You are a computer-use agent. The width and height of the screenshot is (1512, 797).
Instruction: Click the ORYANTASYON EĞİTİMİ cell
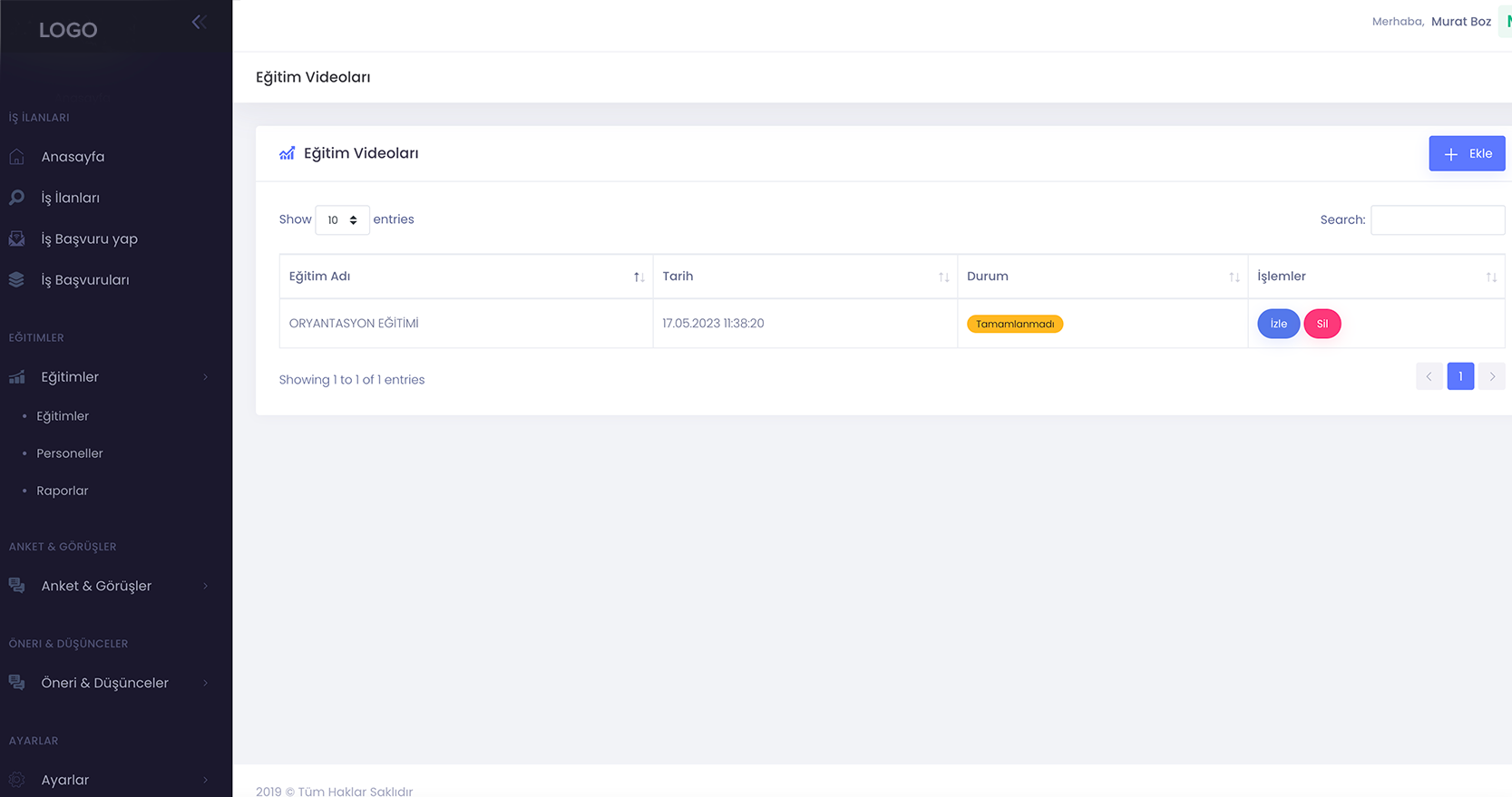pyautogui.click(x=466, y=324)
